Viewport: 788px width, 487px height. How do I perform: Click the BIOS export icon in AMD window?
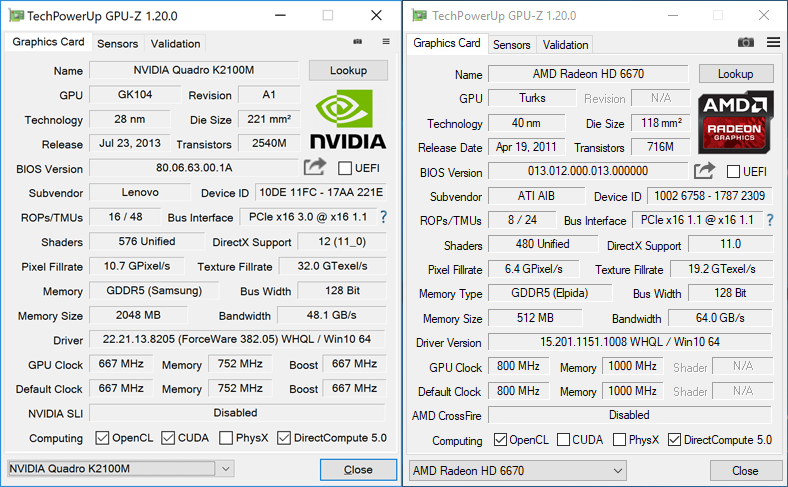(x=704, y=170)
